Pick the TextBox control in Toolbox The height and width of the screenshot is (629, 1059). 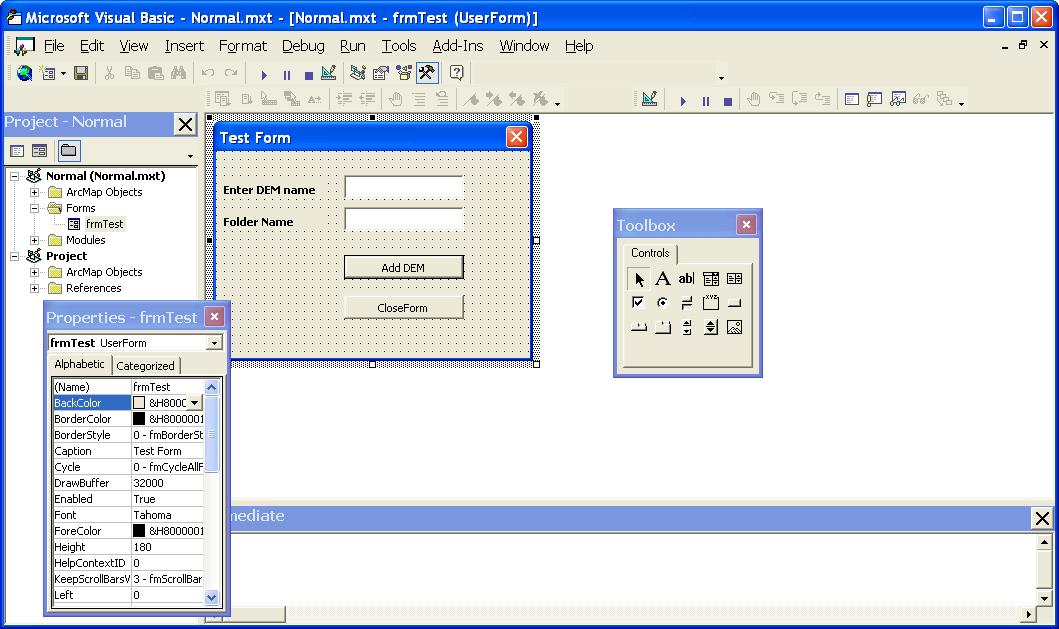pyautogui.click(x=686, y=279)
